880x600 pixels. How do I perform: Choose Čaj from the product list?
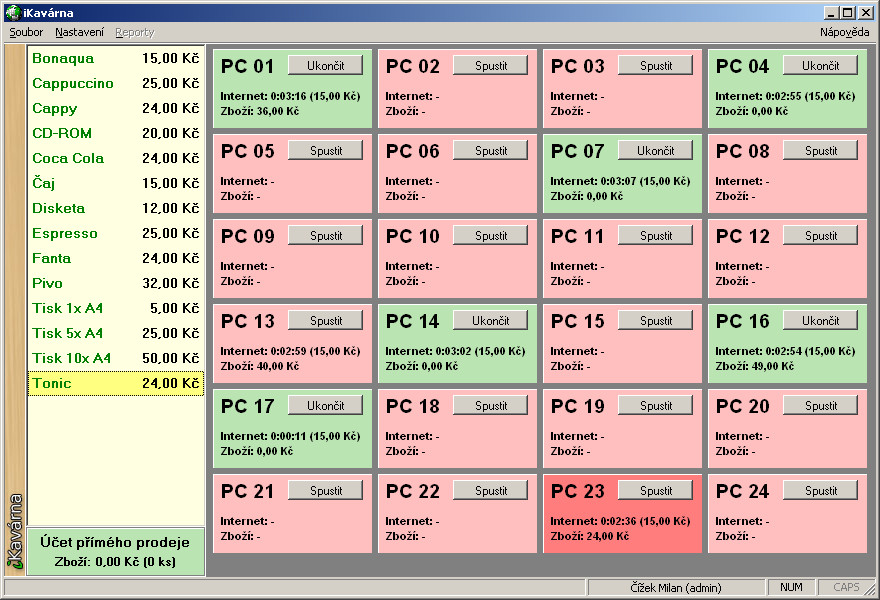pos(116,183)
